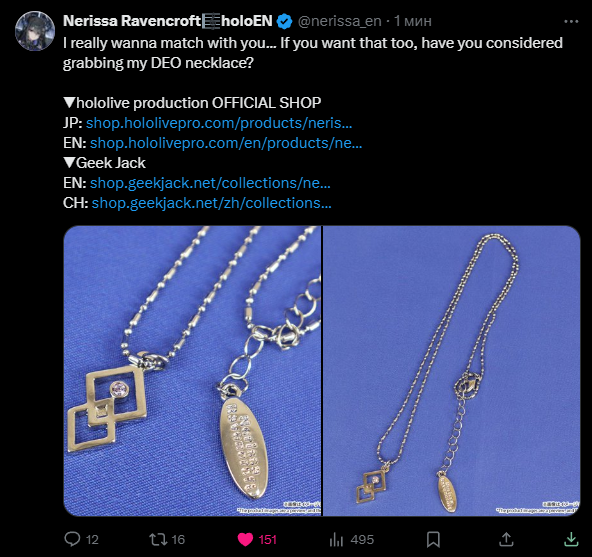Screen dimensions: 592x557
Task: Open the close-up necklace pendant photo
Action: (x=192, y=371)
